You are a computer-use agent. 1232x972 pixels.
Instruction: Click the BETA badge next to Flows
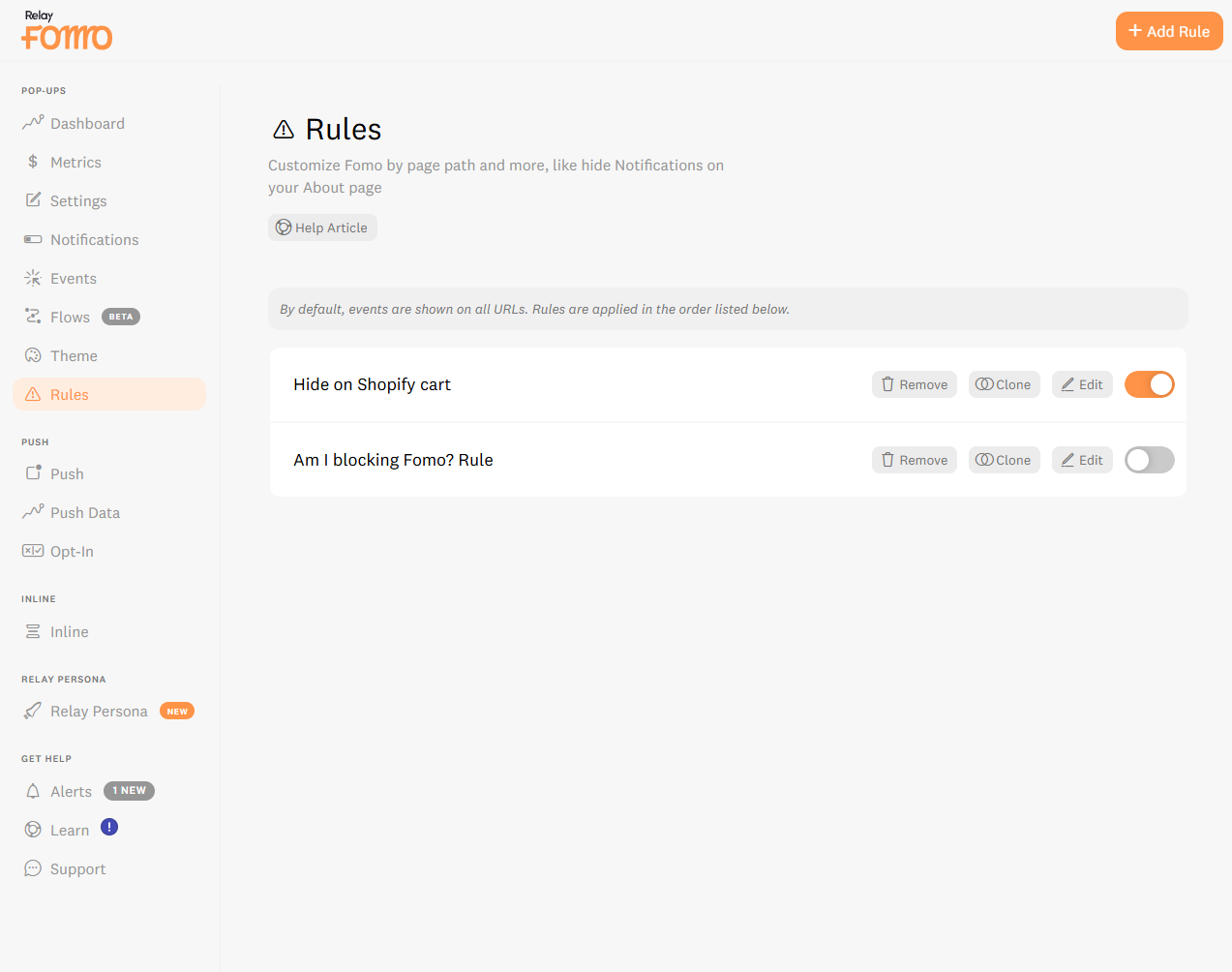click(x=121, y=317)
